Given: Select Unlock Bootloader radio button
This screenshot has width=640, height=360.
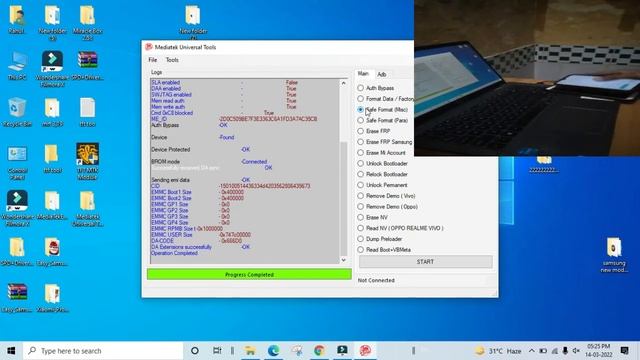Looking at the screenshot, I should click(x=382, y=163).
